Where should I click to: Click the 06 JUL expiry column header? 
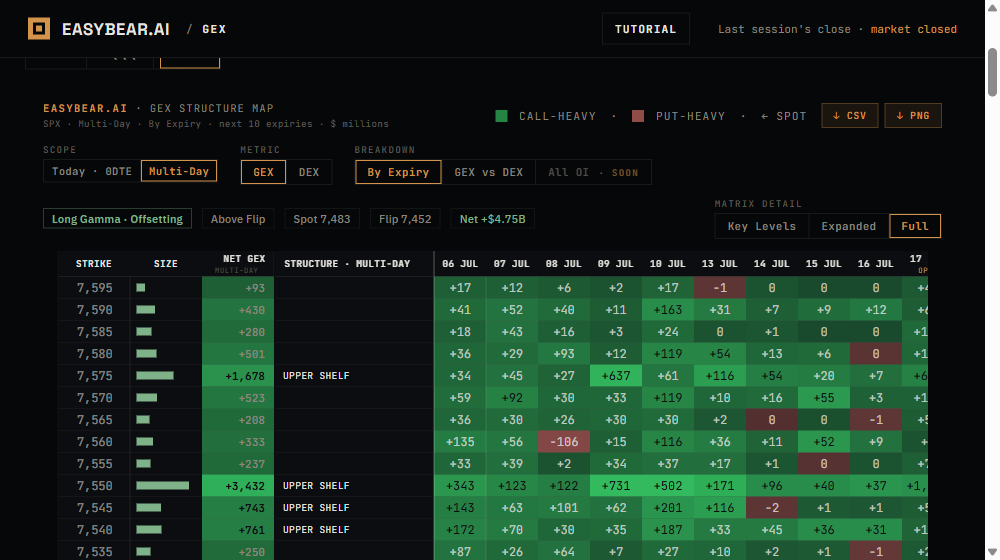(x=460, y=263)
